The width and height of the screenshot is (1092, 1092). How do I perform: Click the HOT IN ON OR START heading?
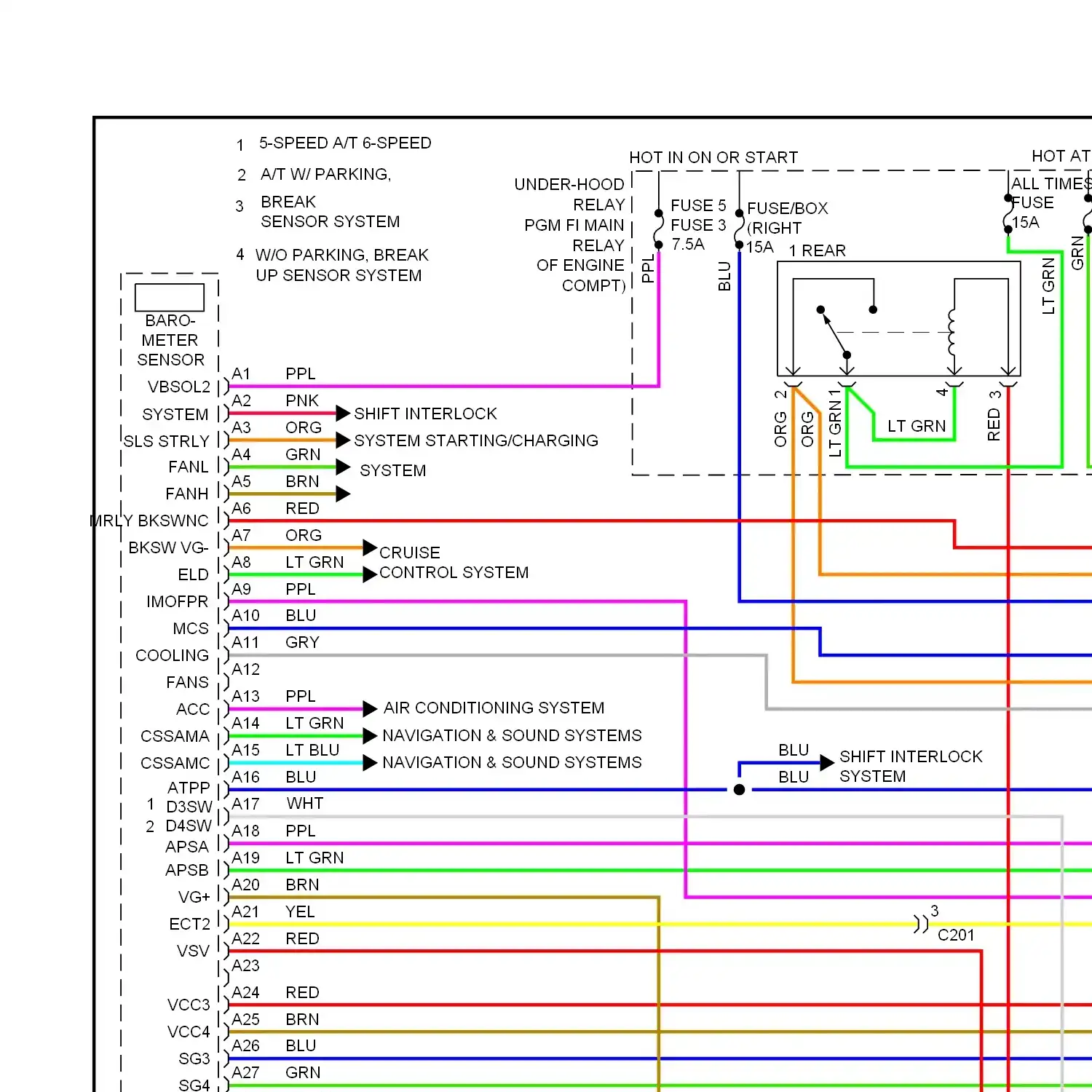click(713, 158)
